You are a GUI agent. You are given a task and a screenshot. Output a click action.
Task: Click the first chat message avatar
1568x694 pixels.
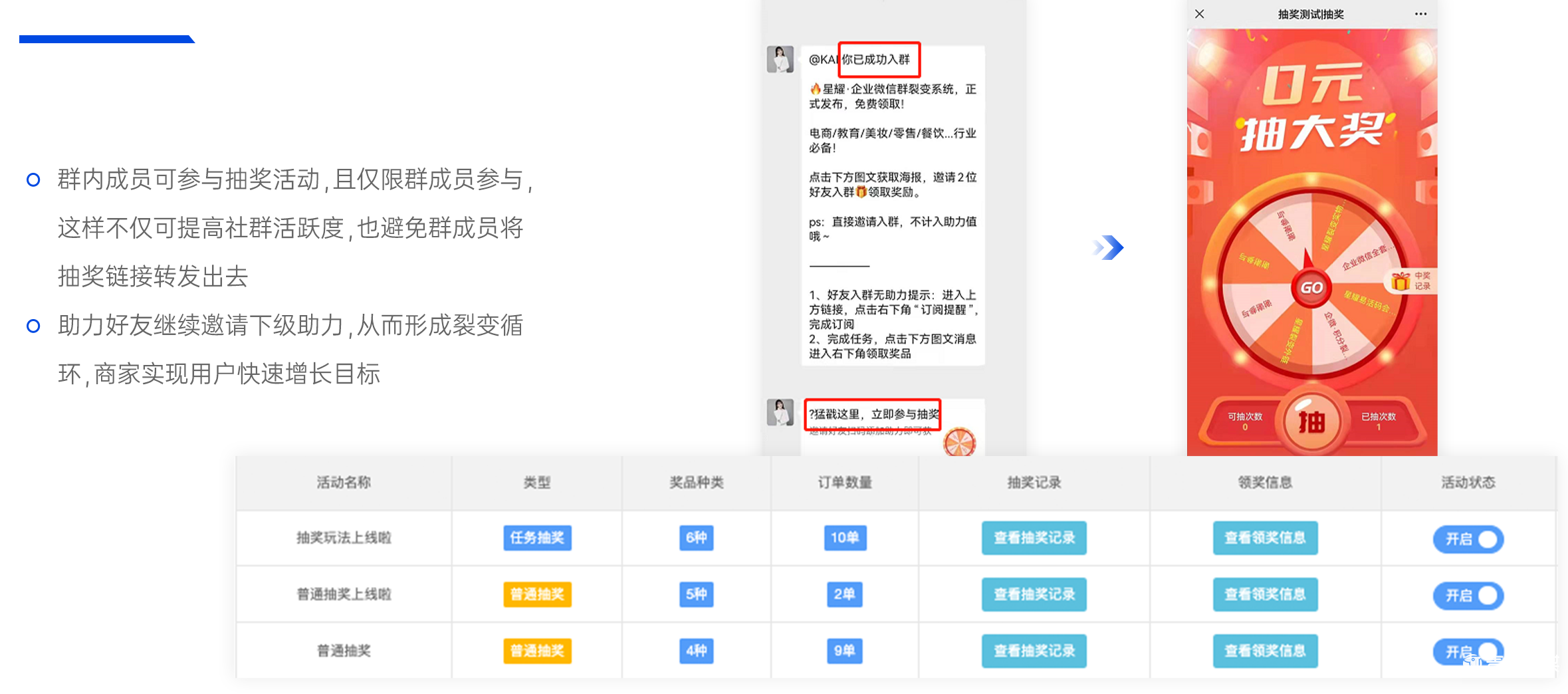(x=780, y=59)
